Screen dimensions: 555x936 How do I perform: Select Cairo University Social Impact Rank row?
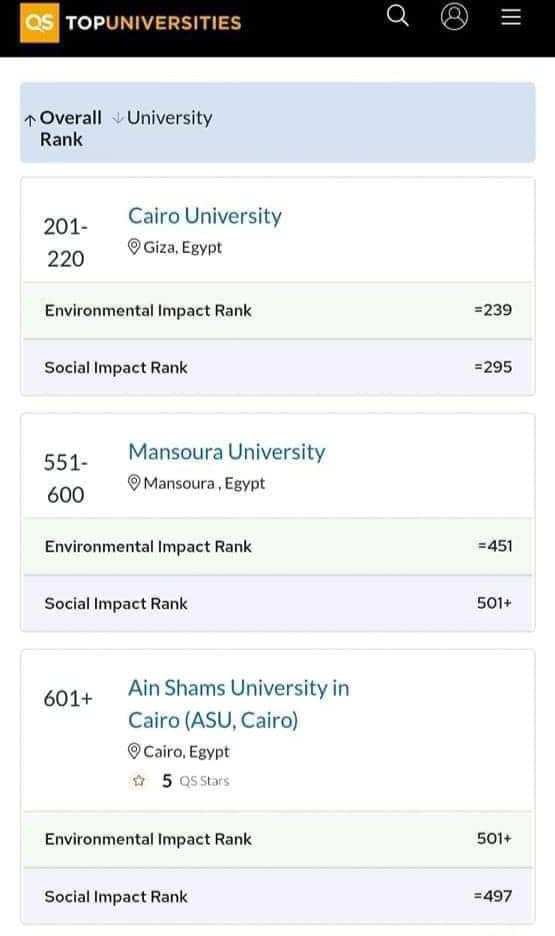(x=278, y=367)
